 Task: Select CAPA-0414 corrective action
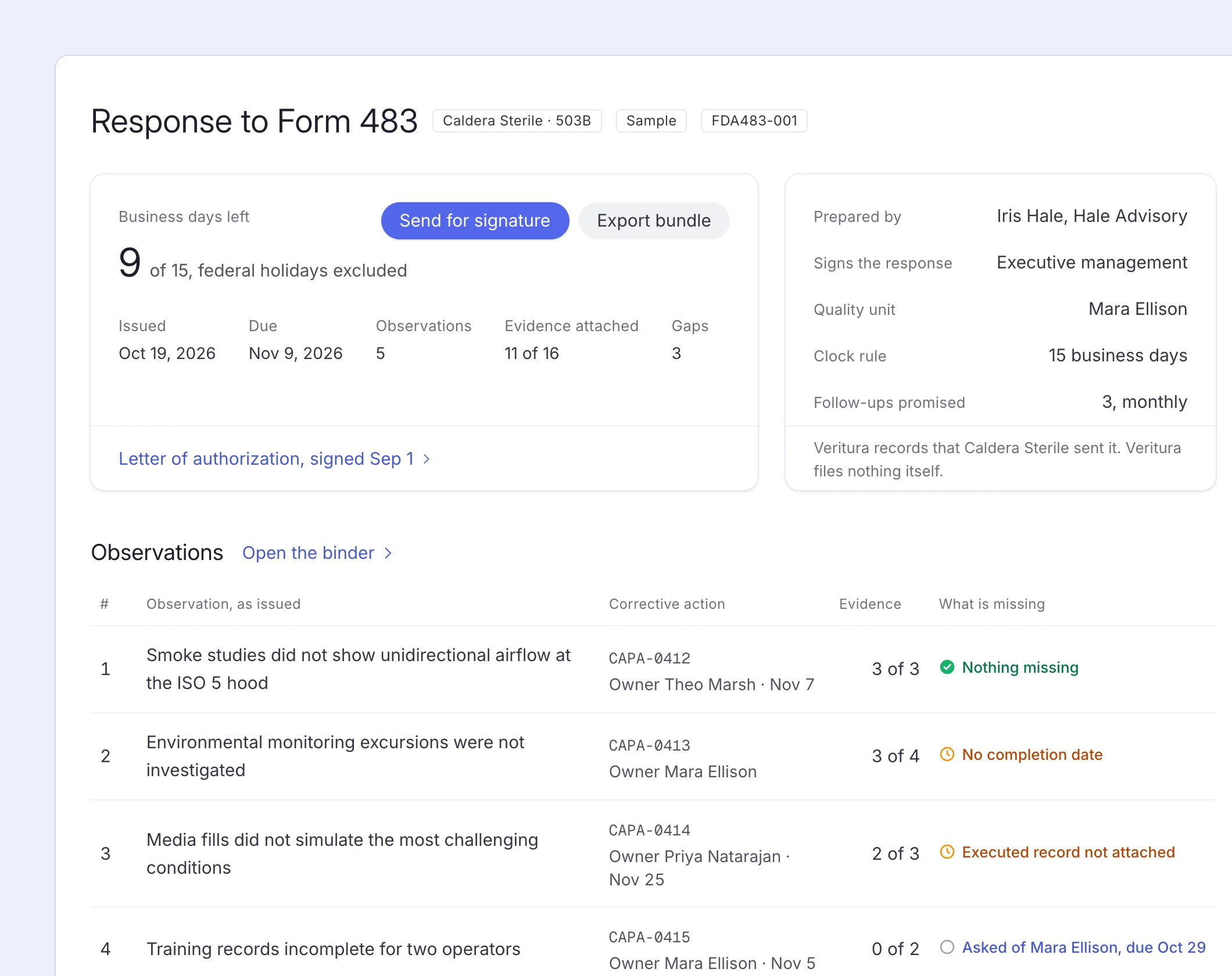click(650, 830)
